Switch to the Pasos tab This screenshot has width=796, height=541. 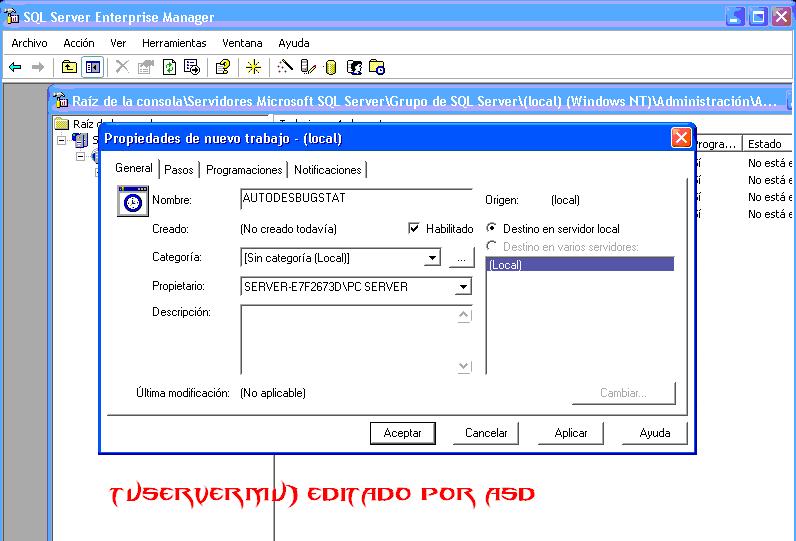[179, 170]
